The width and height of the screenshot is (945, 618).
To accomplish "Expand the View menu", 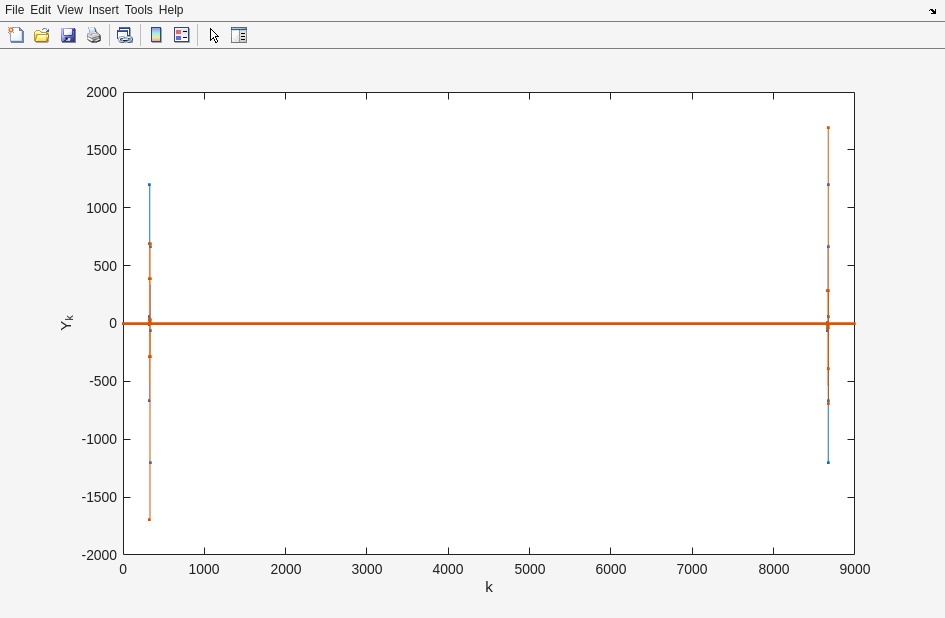I will click(70, 10).
